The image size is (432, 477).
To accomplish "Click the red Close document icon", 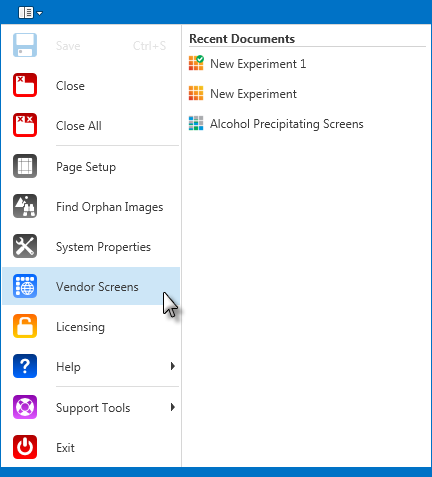I will [25, 85].
